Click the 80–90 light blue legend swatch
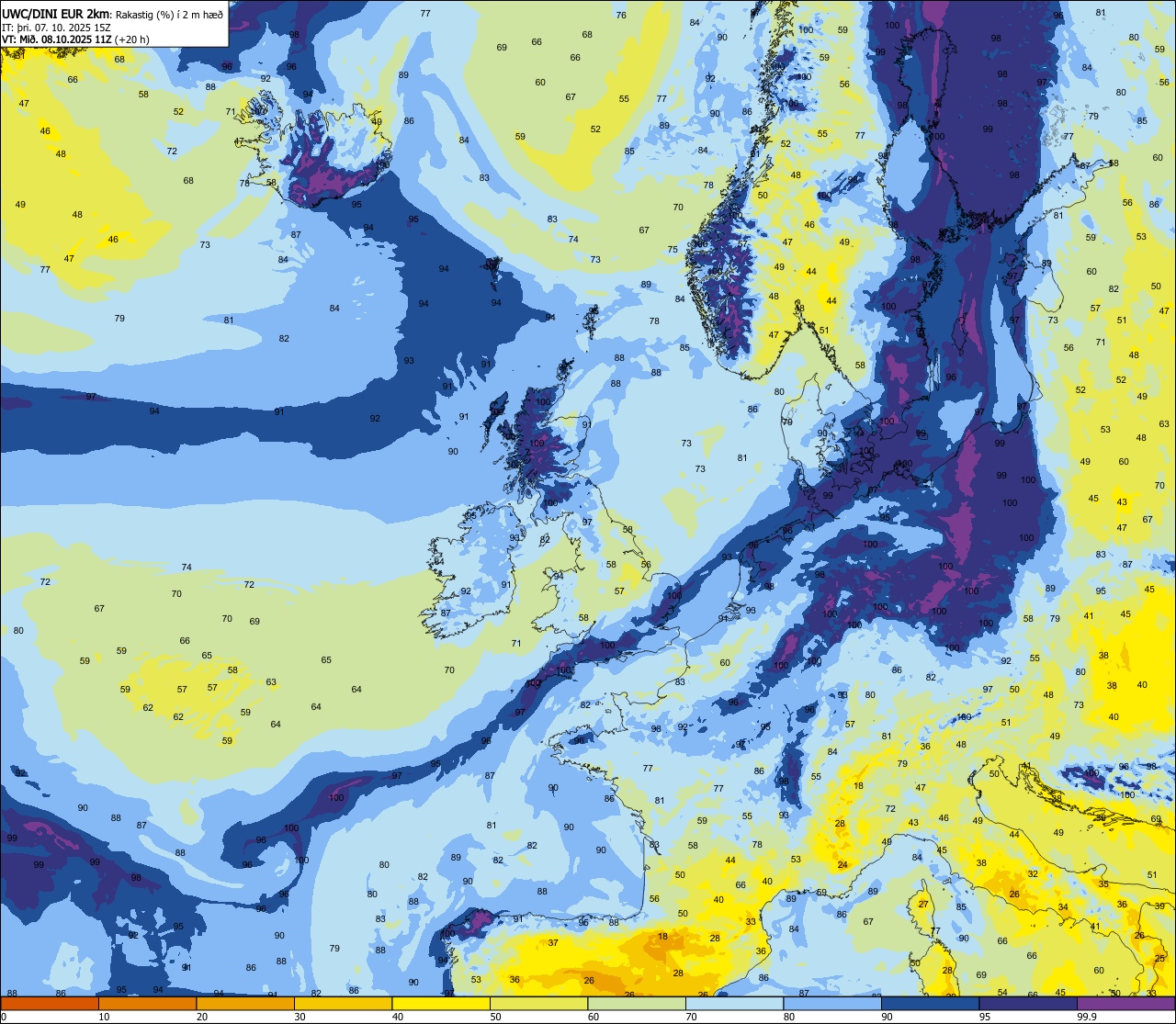This screenshot has height=1024, width=1176. coord(832,1004)
